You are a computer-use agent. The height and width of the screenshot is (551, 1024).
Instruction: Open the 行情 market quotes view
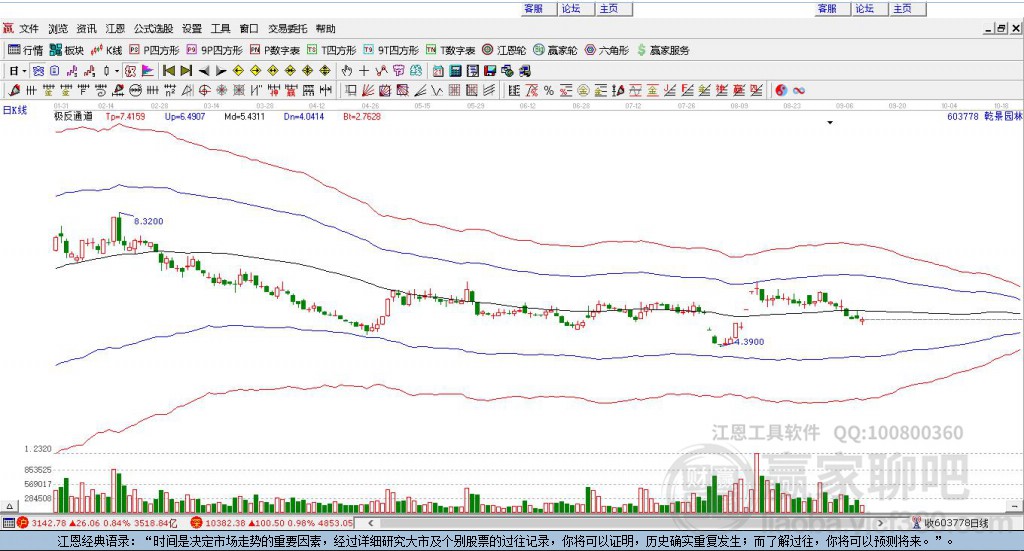(25, 50)
